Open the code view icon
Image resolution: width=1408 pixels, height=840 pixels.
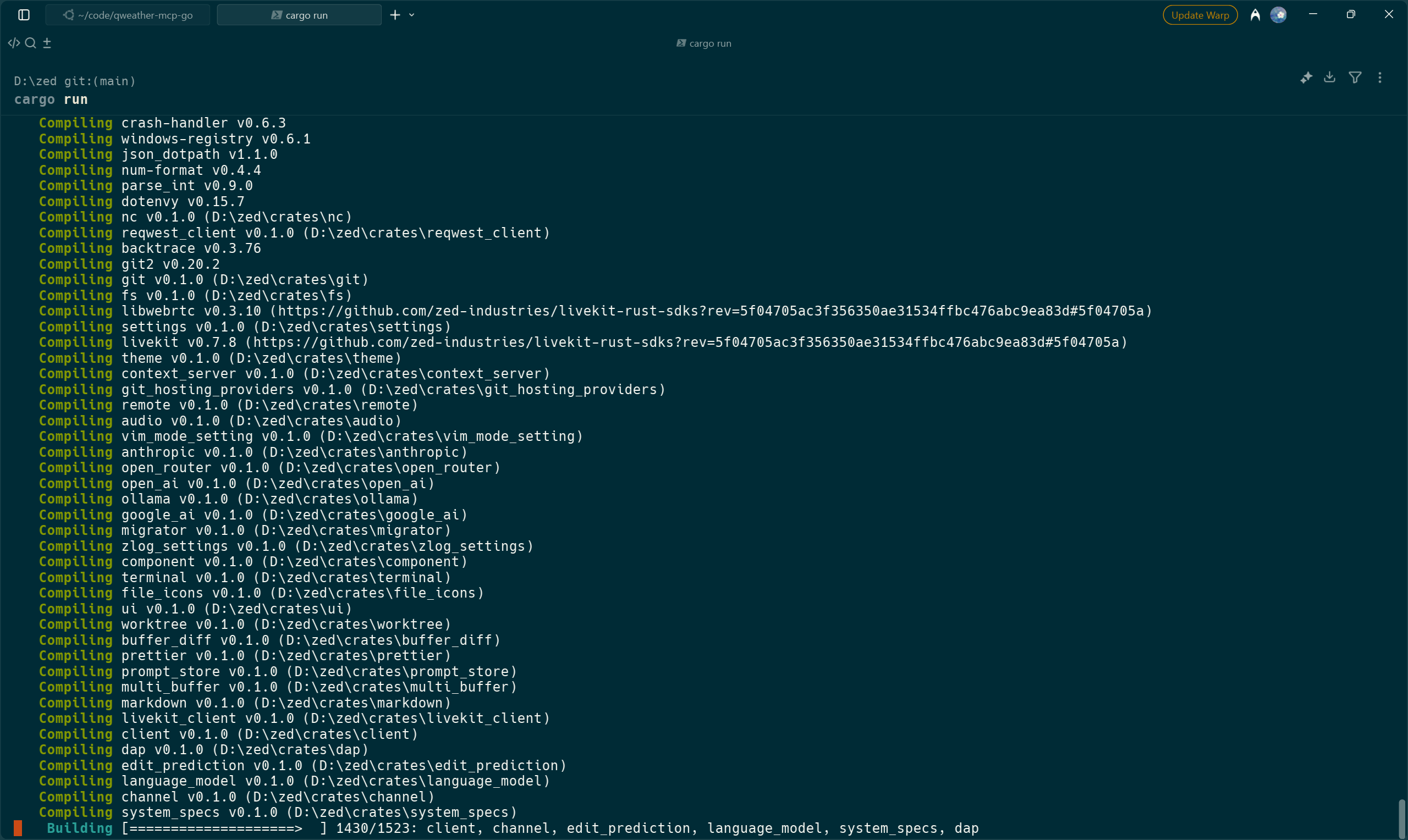[x=14, y=43]
